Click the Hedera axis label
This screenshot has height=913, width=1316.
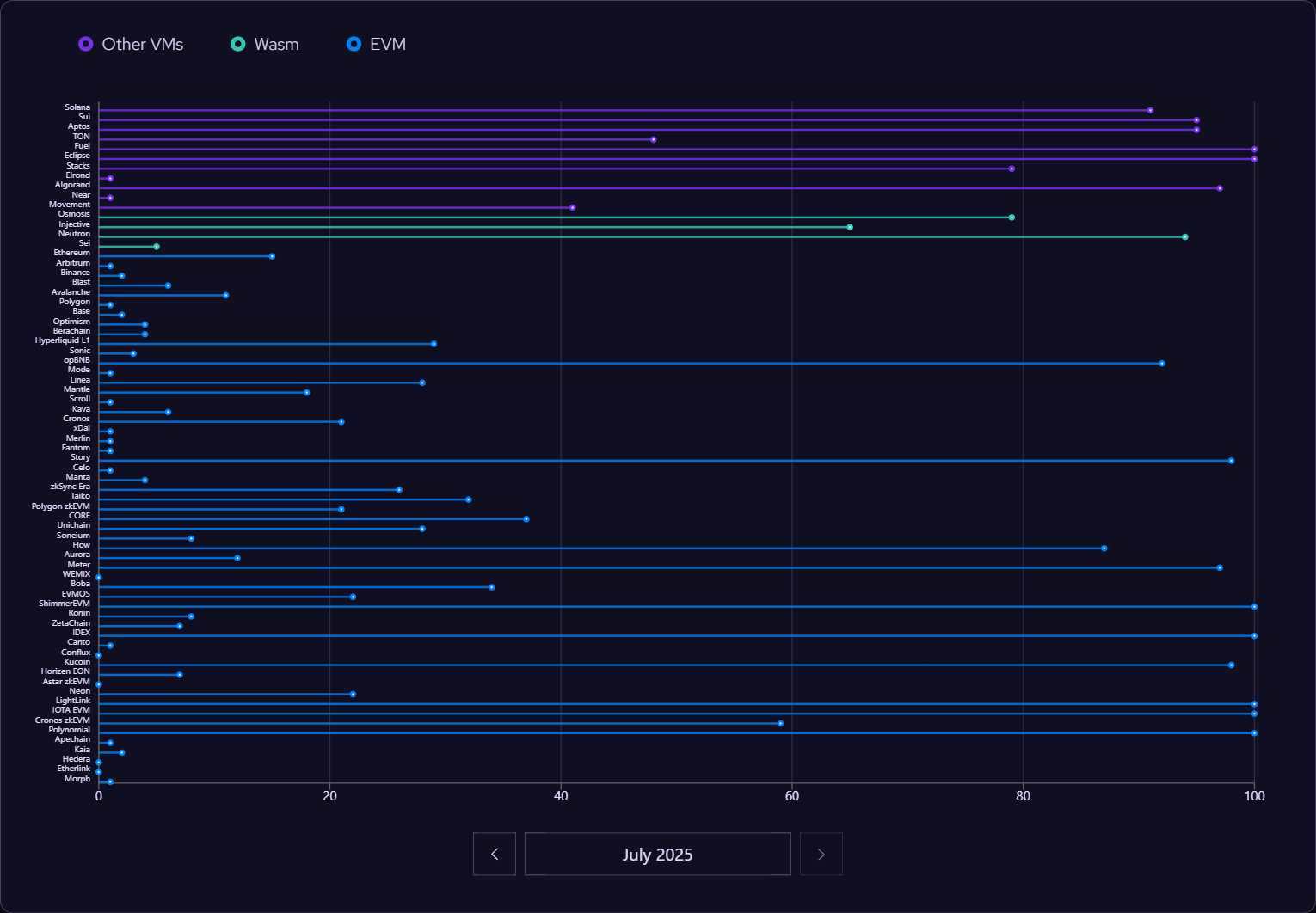(x=77, y=759)
